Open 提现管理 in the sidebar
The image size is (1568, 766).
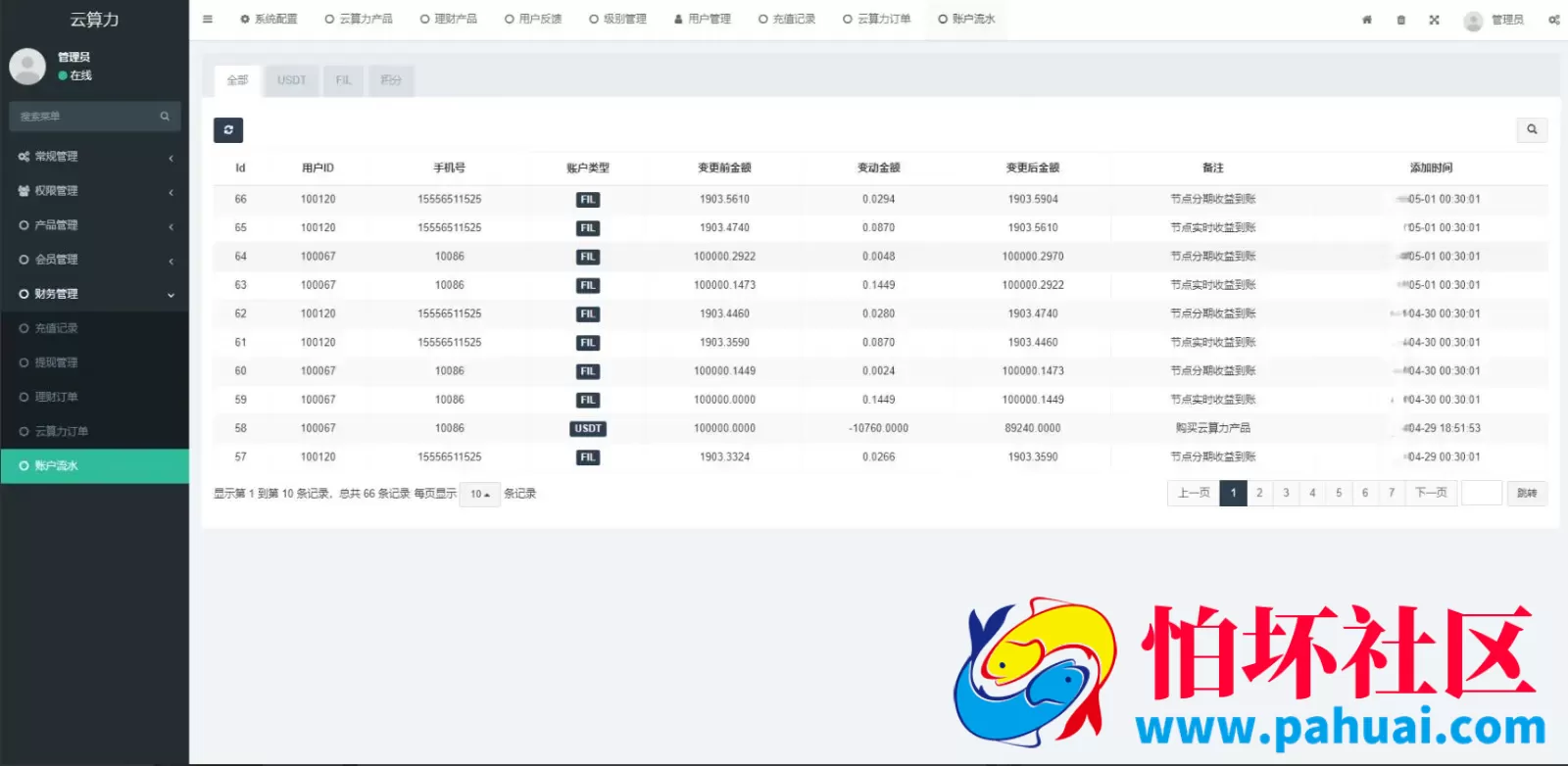coord(94,362)
